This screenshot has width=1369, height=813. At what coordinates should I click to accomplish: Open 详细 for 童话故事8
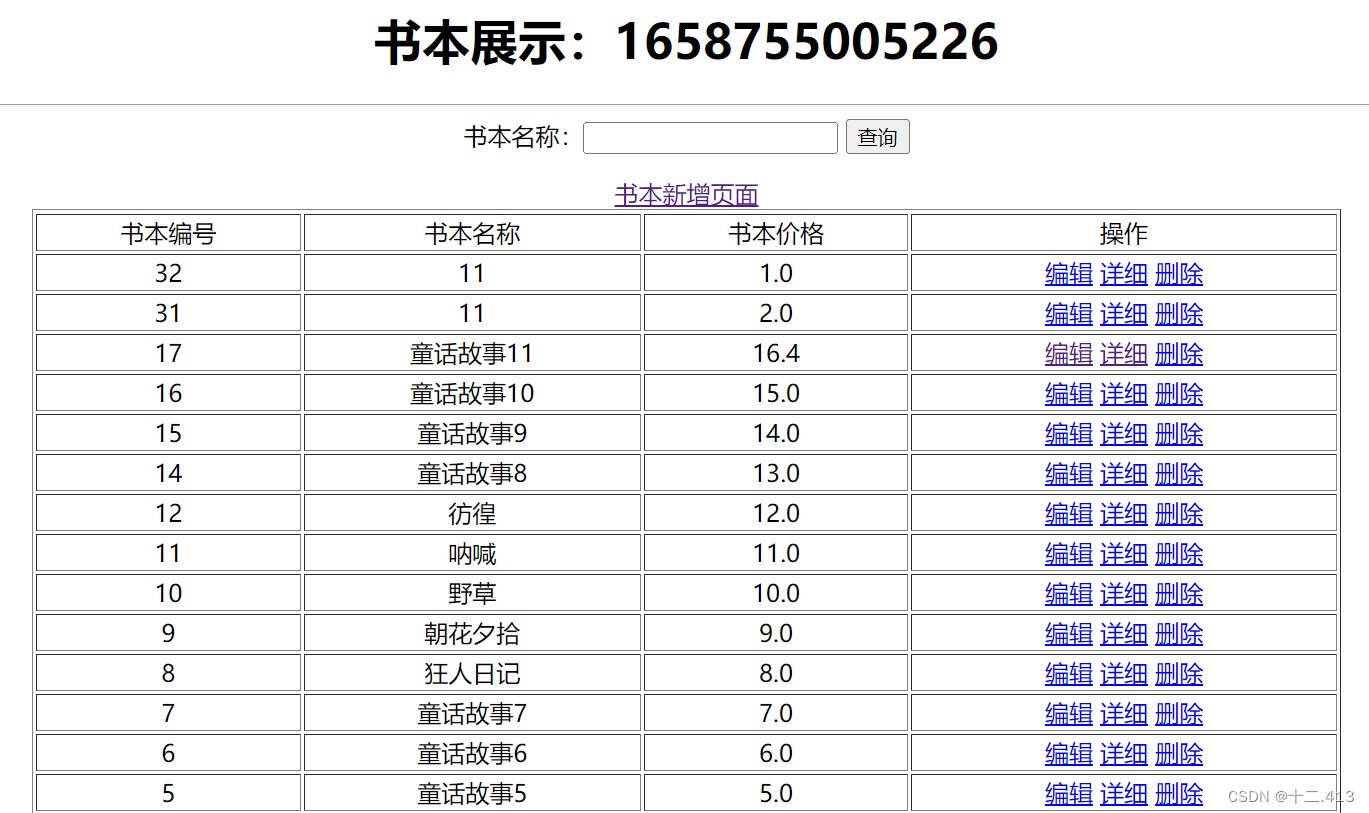point(1124,474)
